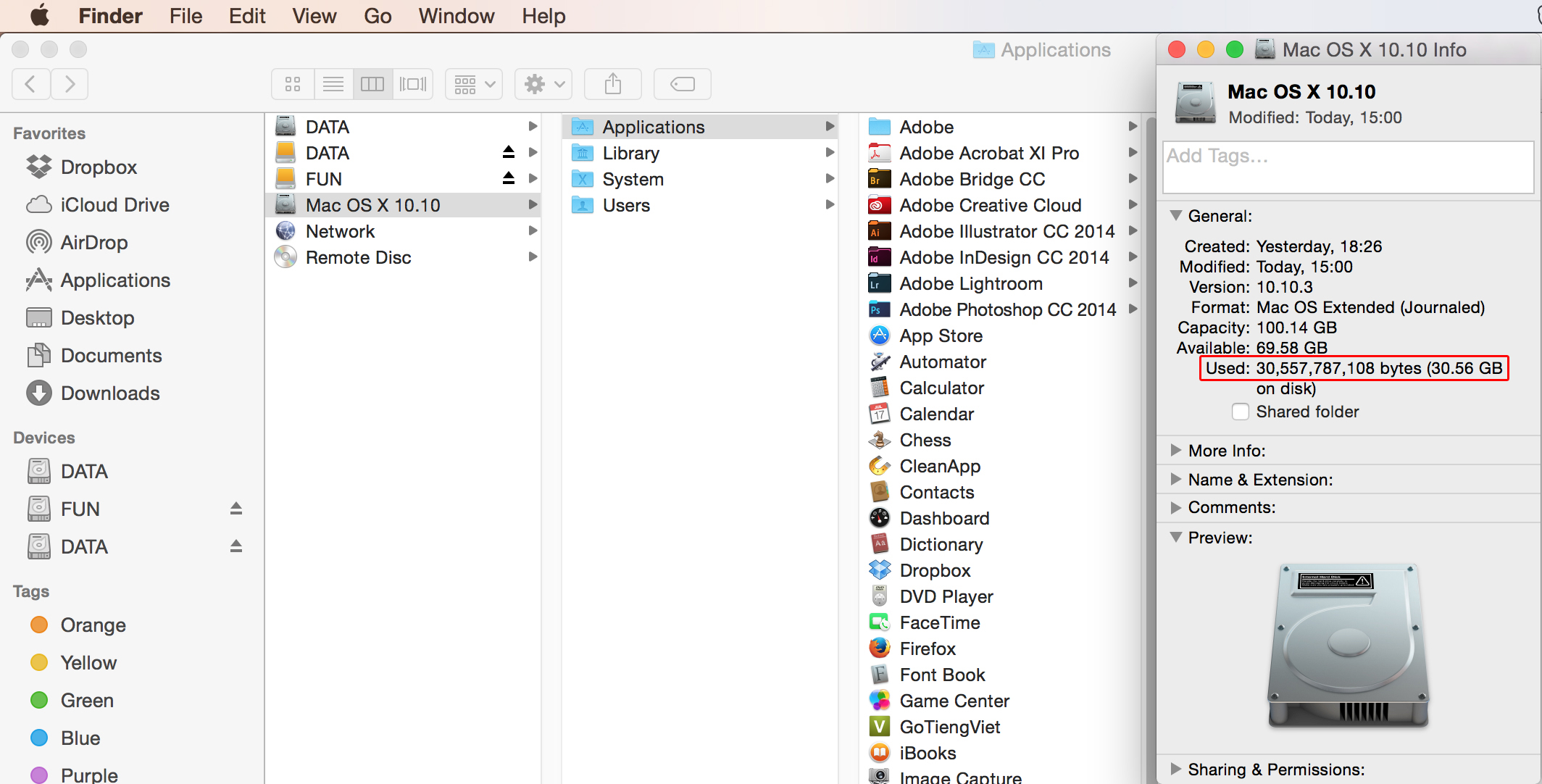Expand the Comments section

pos(1176,507)
